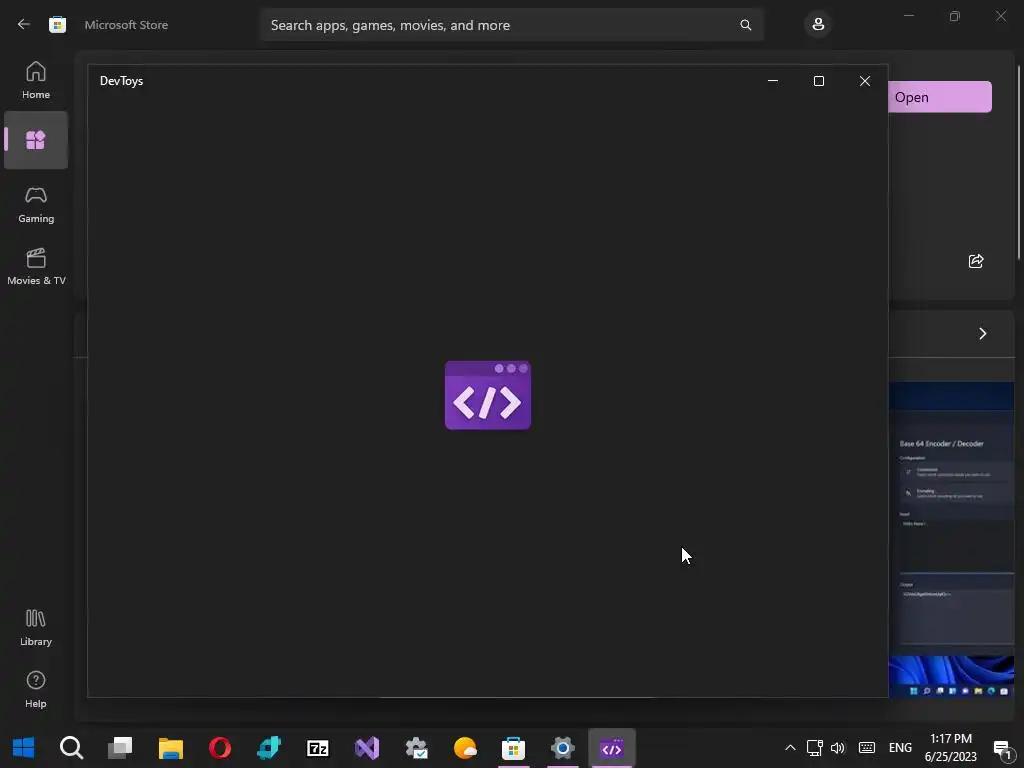
Task: Open Task View on the taskbar
Action: 120,748
